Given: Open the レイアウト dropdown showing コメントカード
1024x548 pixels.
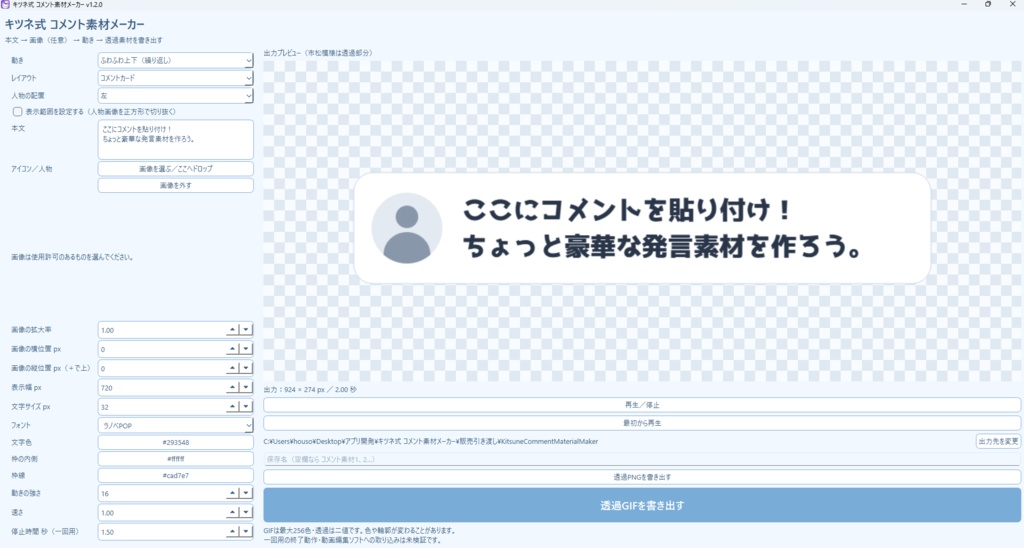Looking at the screenshot, I should (175, 78).
